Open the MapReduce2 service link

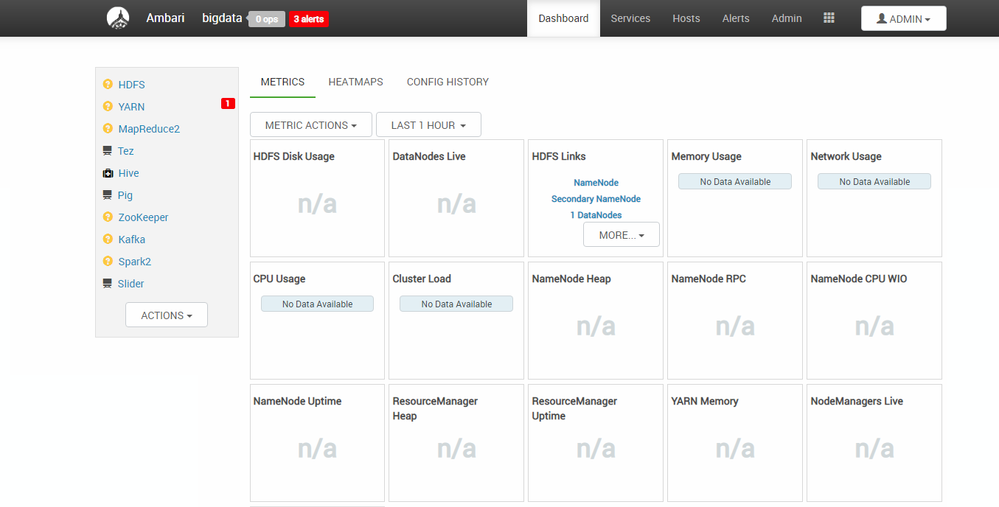point(149,129)
